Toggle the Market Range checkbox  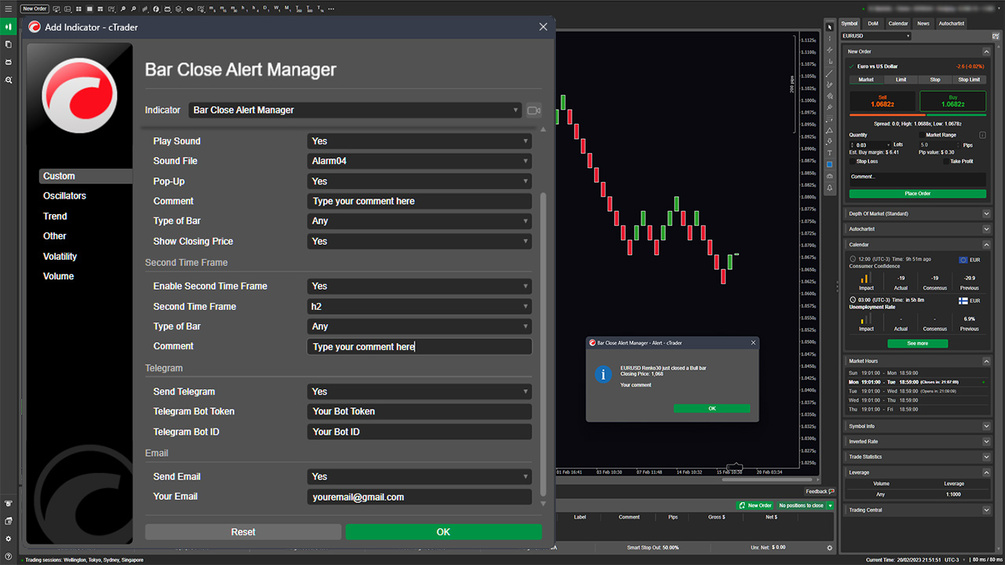(x=922, y=135)
